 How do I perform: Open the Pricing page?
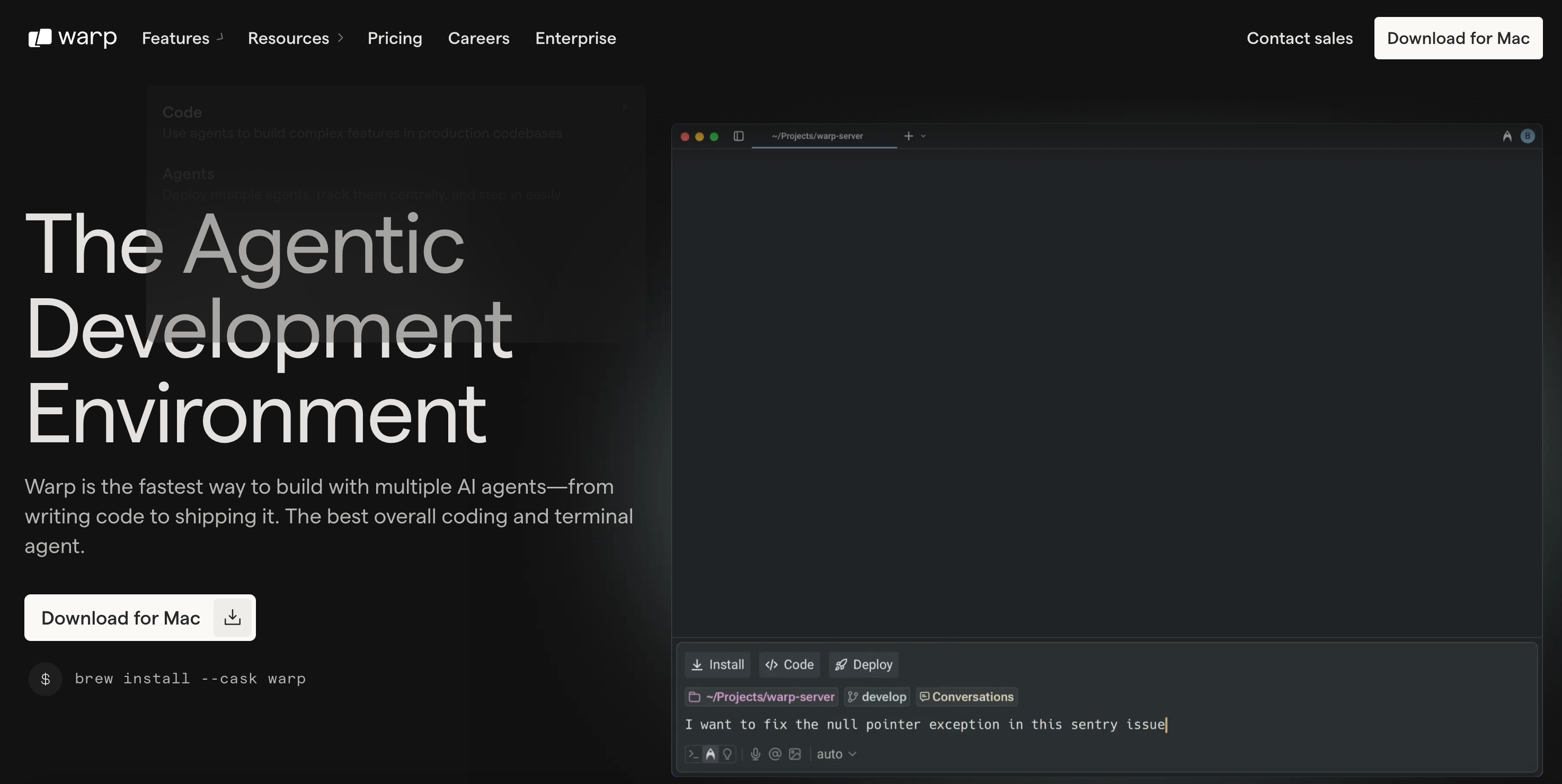(394, 38)
